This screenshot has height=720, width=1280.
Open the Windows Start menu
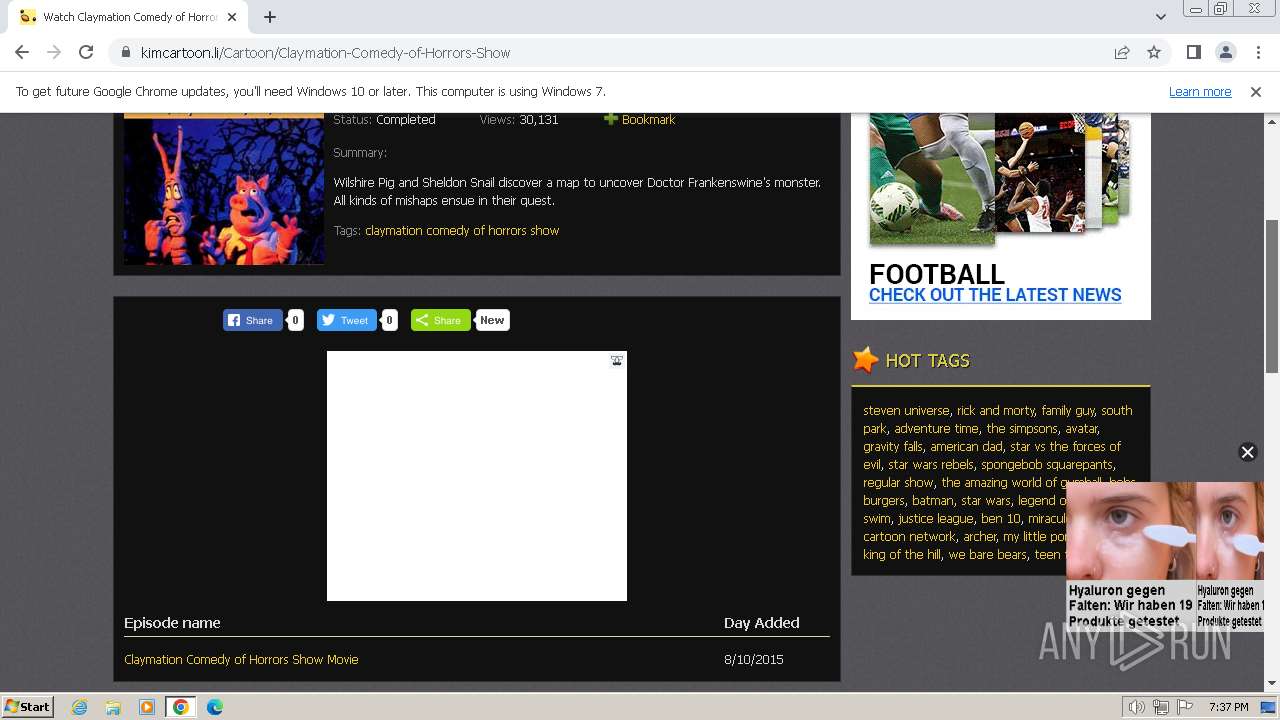click(x=27, y=706)
